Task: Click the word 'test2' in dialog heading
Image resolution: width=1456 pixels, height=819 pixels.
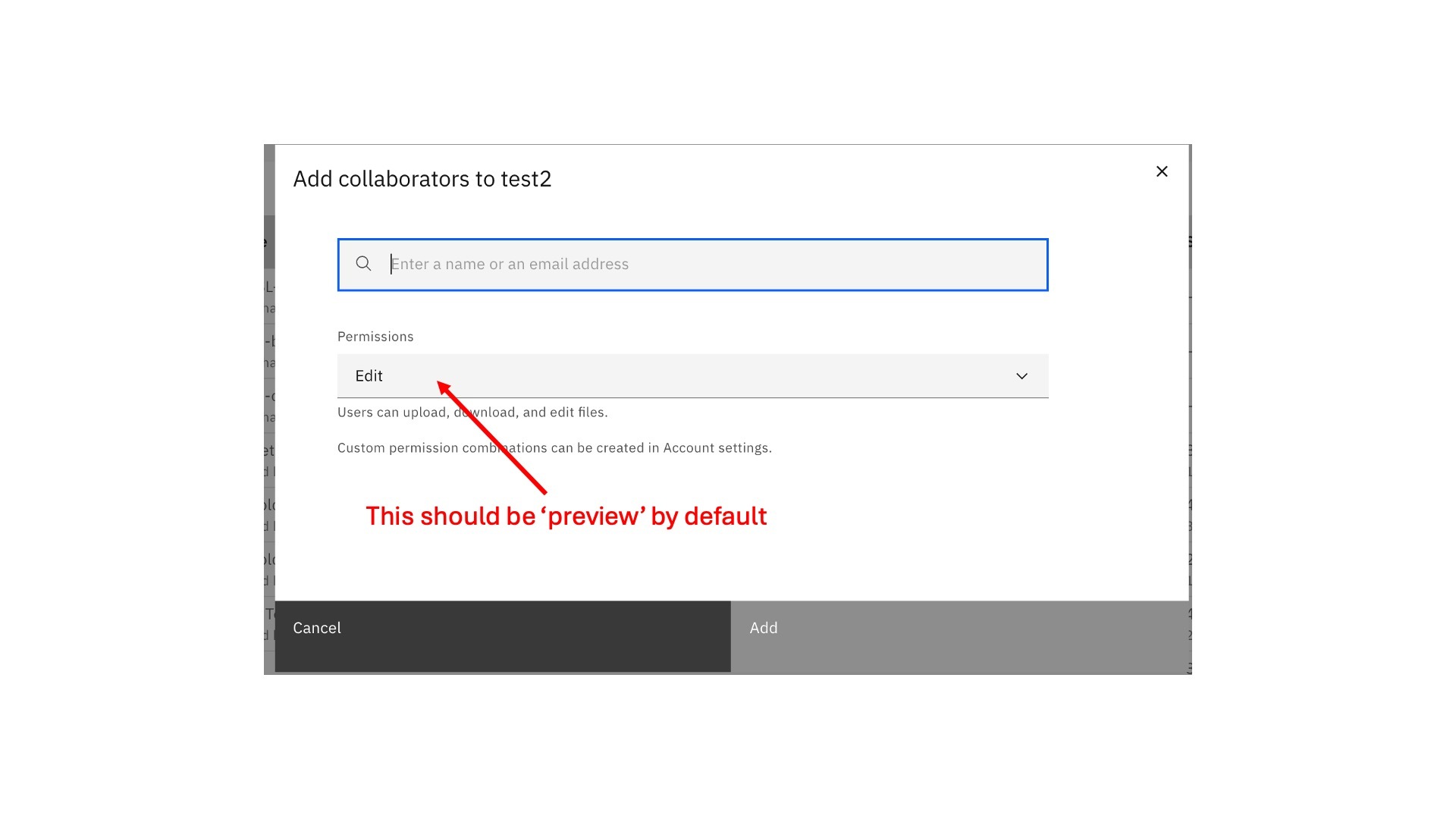Action: pyautogui.click(x=526, y=179)
